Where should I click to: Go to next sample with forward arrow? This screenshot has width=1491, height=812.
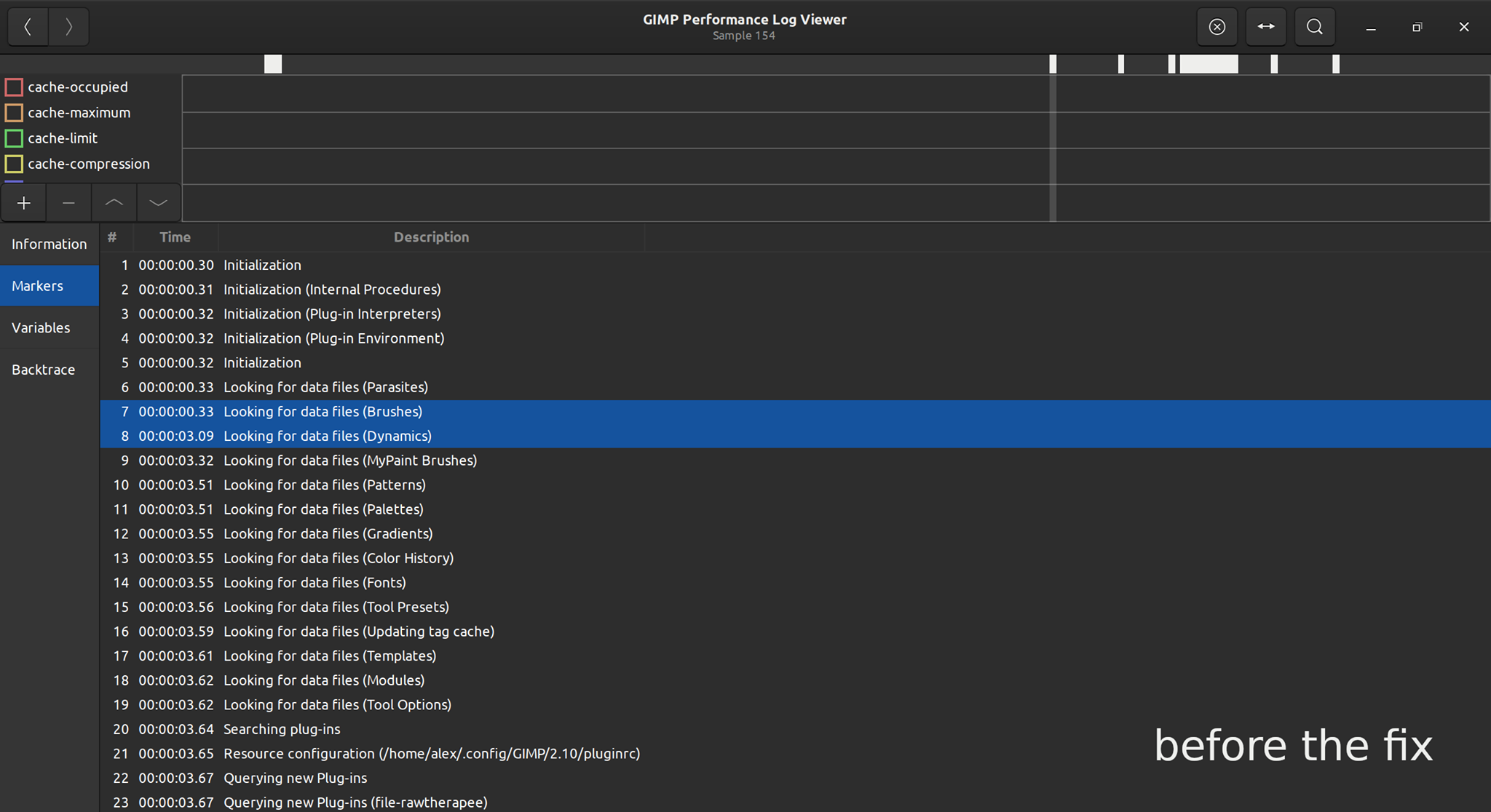click(68, 27)
